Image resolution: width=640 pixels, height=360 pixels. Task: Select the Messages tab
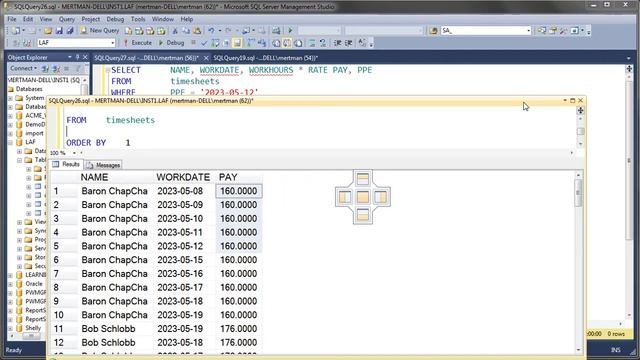point(103,165)
